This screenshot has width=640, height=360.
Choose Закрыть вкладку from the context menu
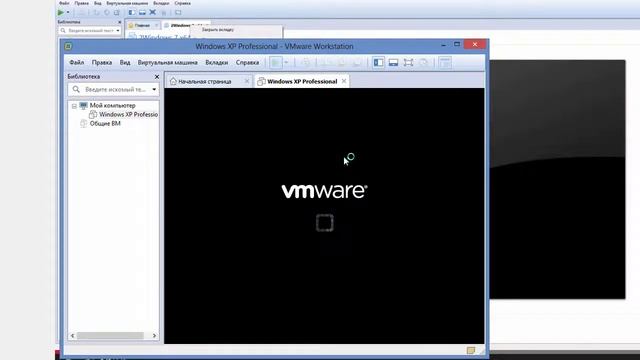click(218, 30)
